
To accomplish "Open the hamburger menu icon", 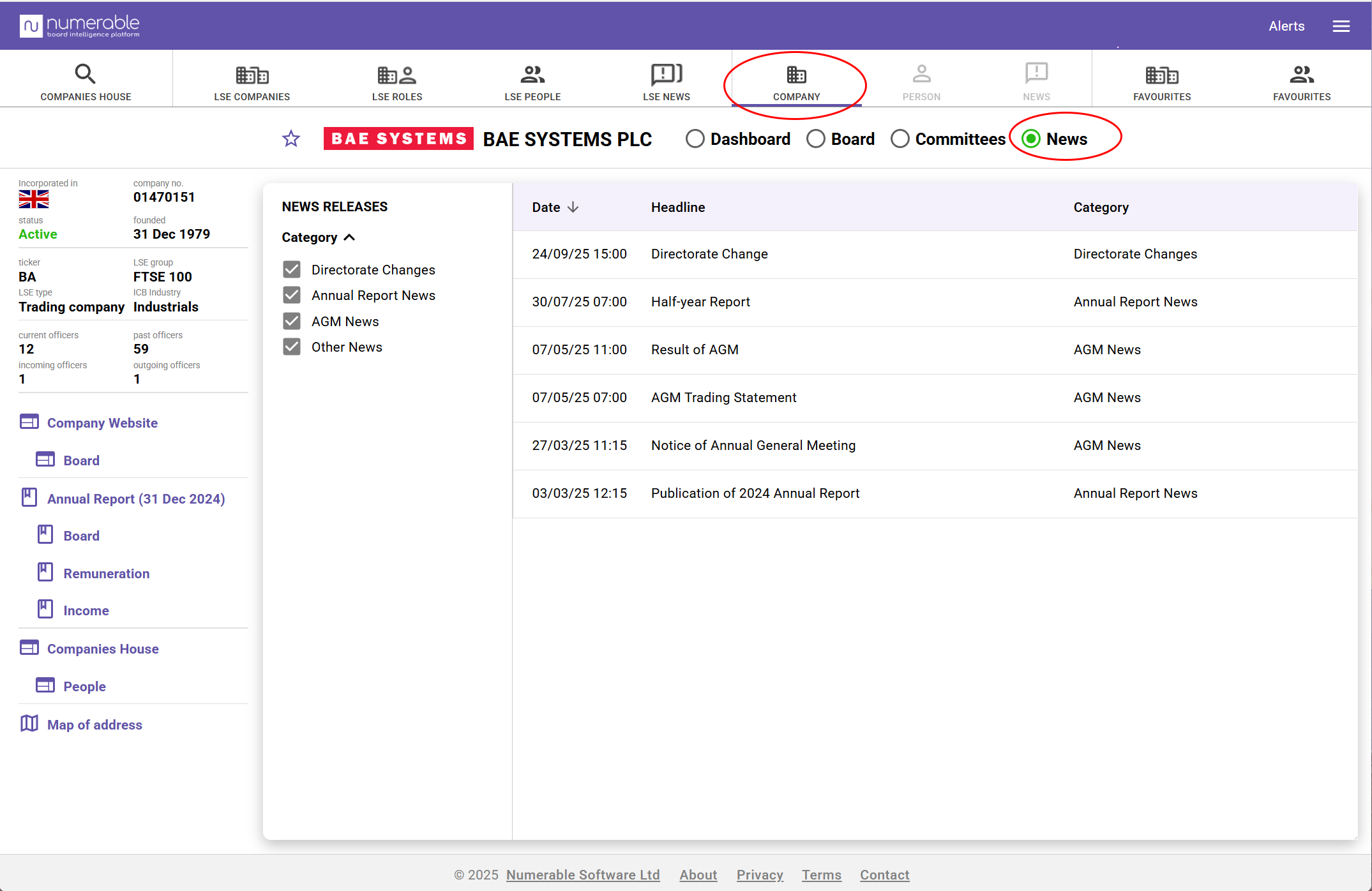I will [1341, 26].
